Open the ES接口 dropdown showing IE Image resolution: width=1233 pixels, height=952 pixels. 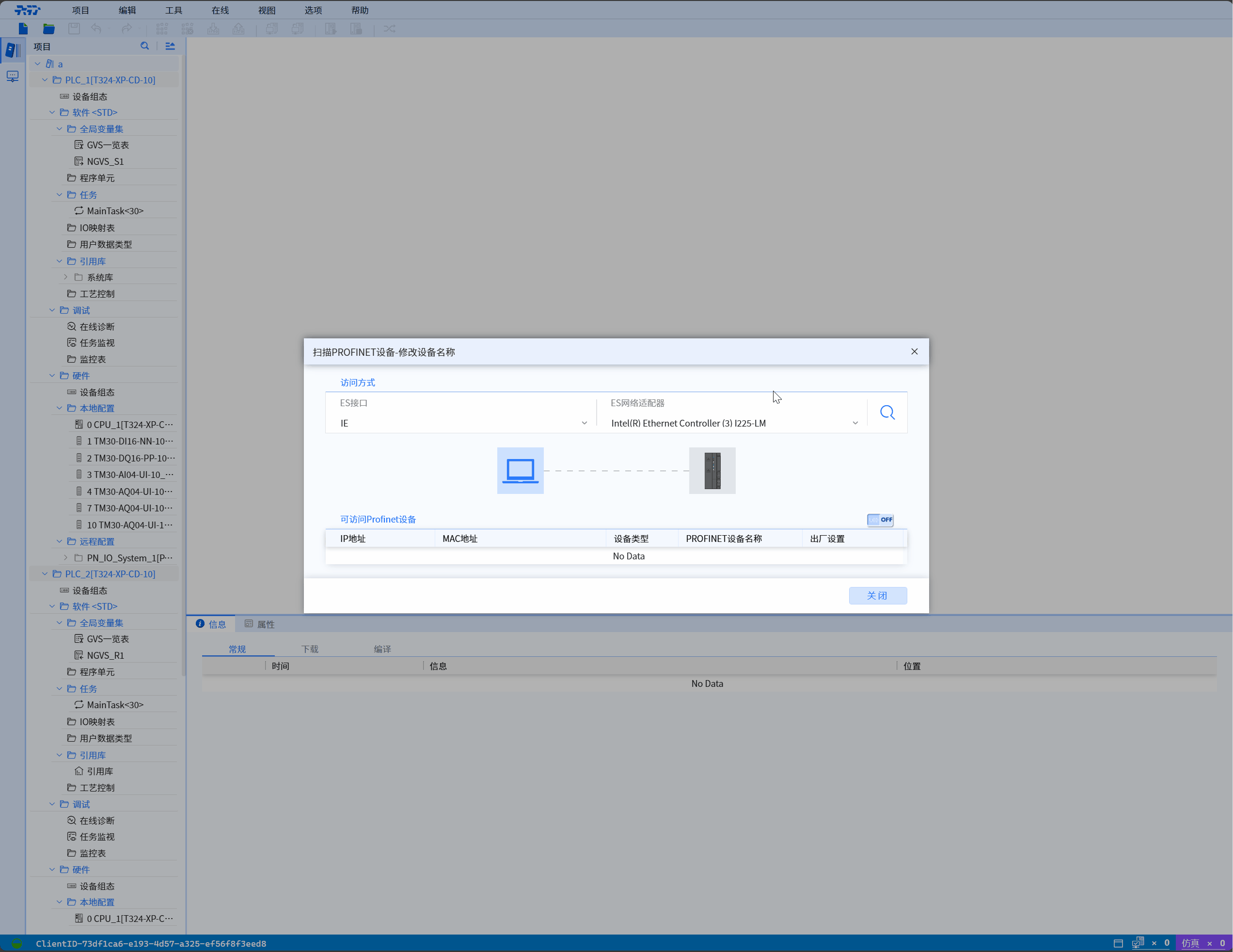click(463, 423)
